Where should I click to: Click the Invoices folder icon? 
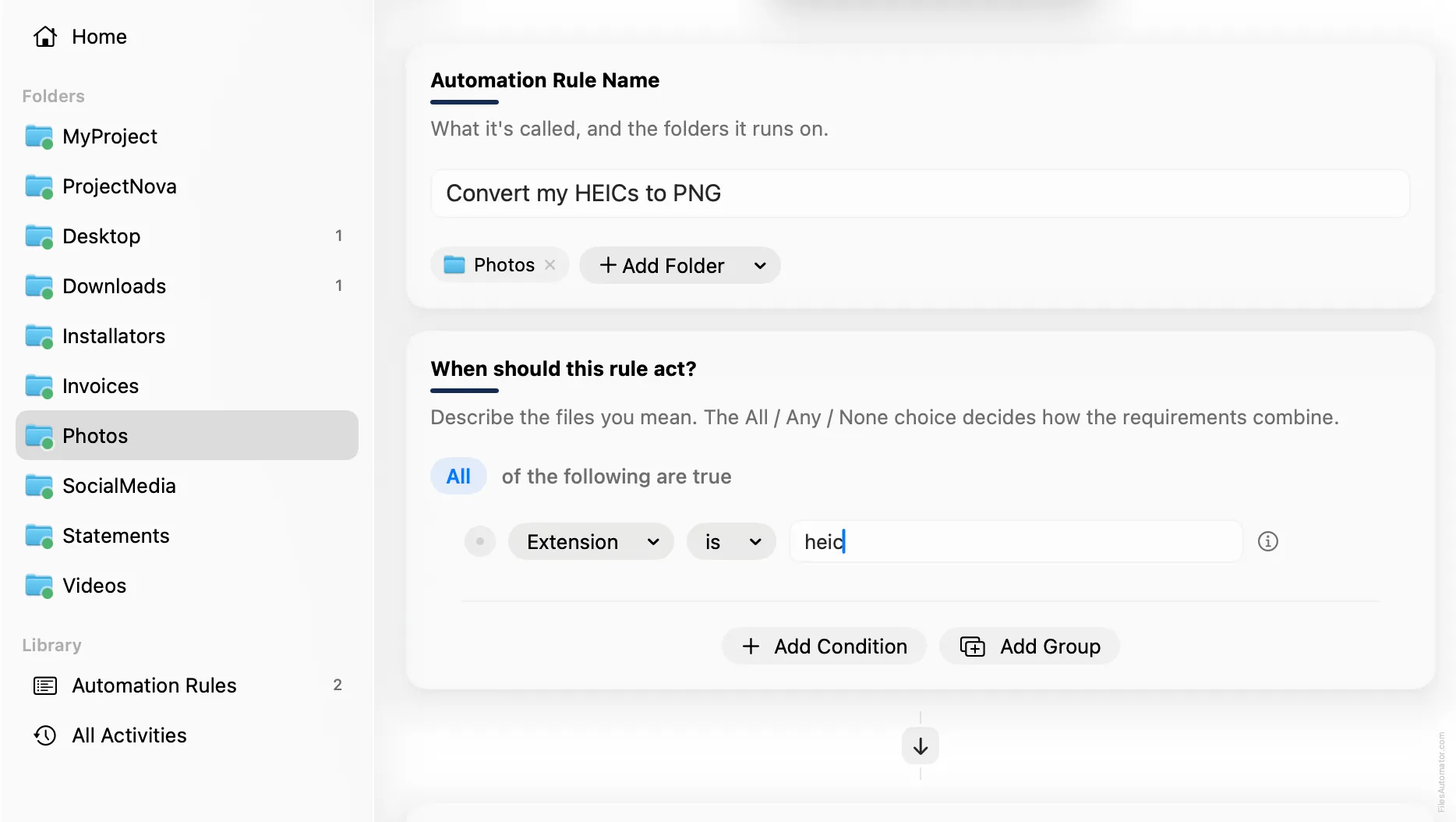(x=39, y=387)
